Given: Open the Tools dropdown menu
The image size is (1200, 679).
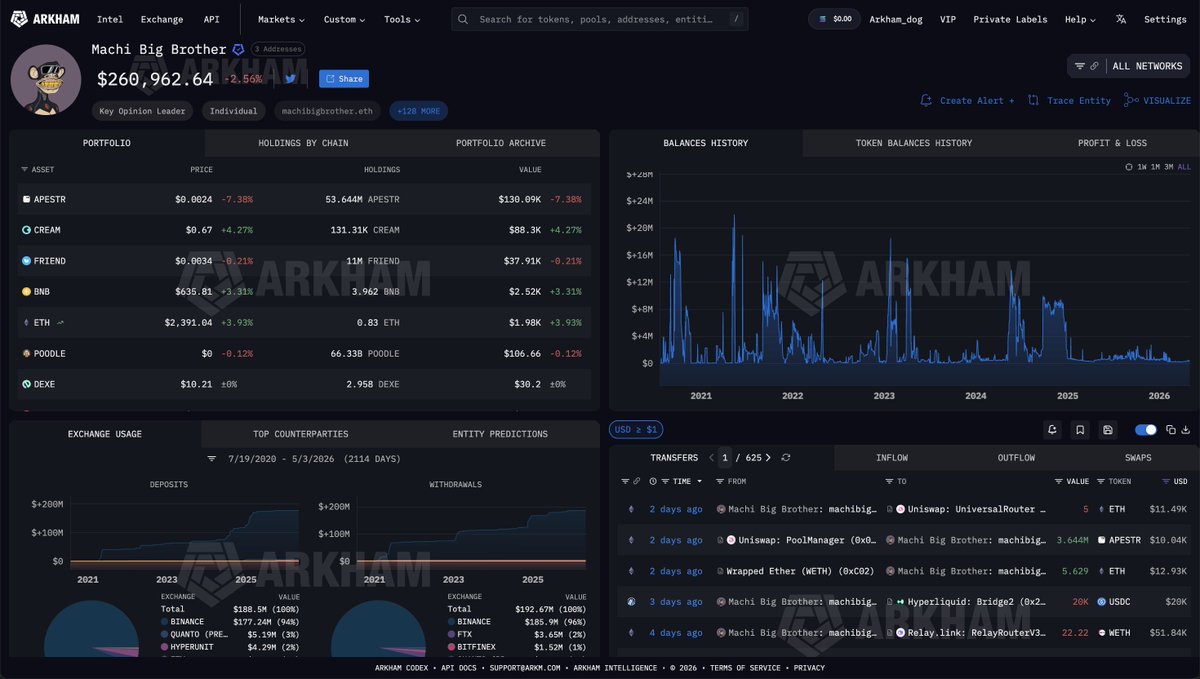Looking at the screenshot, I should pyautogui.click(x=402, y=19).
